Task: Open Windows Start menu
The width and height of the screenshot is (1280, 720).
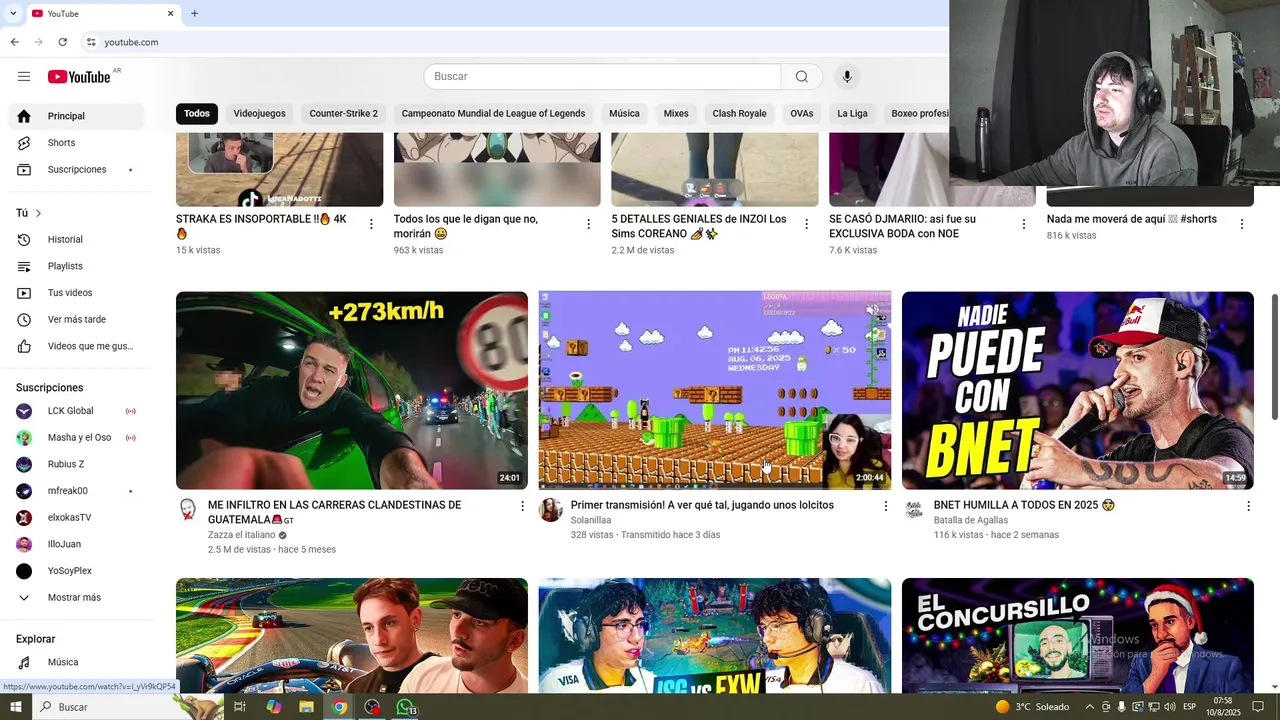Action: coord(16,707)
